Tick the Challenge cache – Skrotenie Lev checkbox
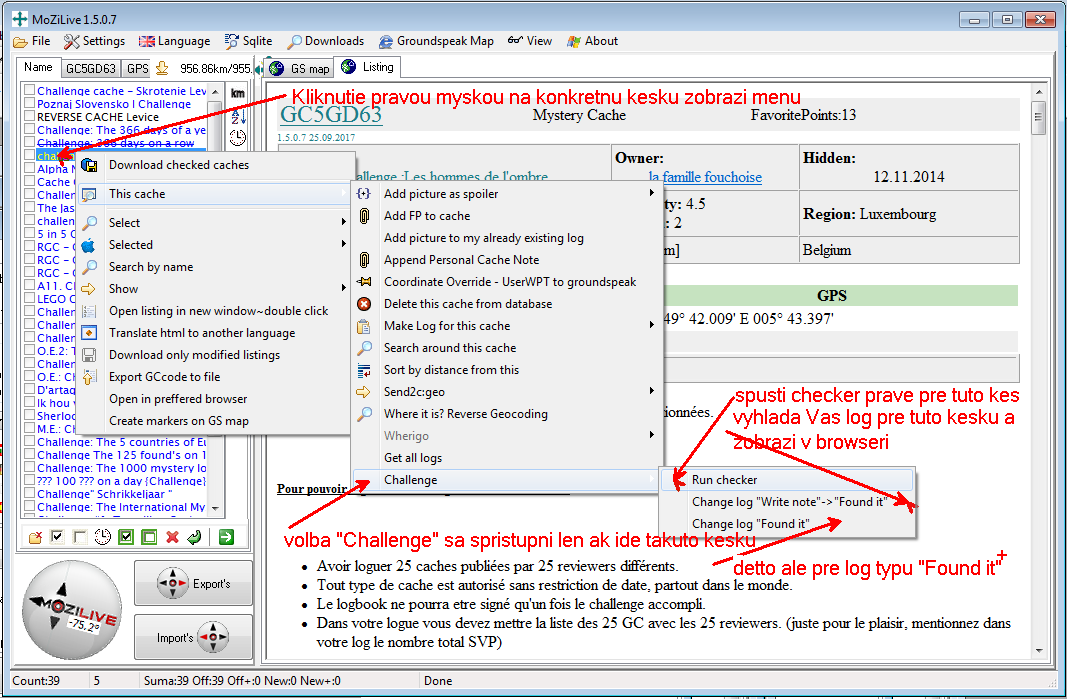The image size is (1067, 699). pos(29,90)
